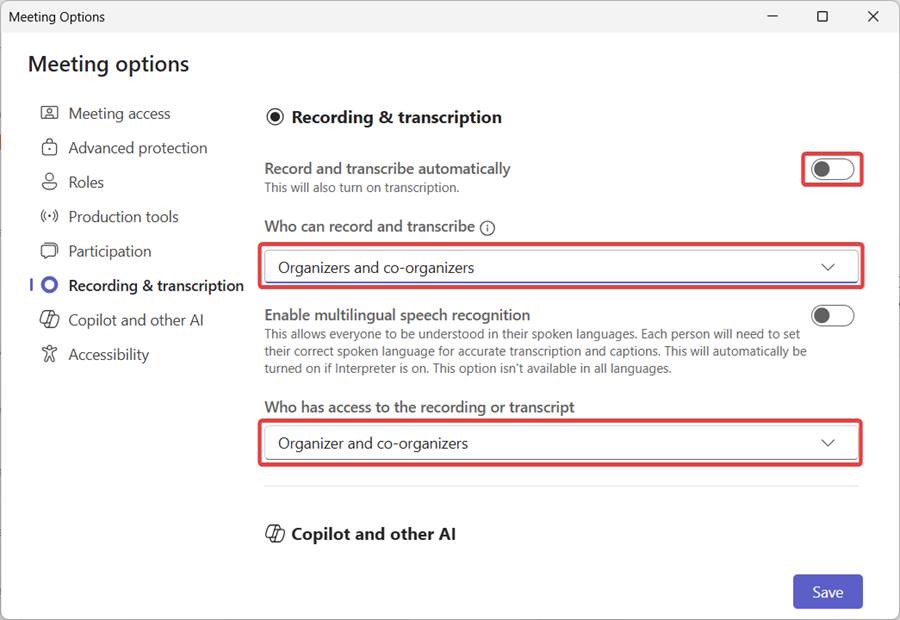The width and height of the screenshot is (900, 620).
Task: Maximize the Meeting Options window
Action: click(x=822, y=17)
